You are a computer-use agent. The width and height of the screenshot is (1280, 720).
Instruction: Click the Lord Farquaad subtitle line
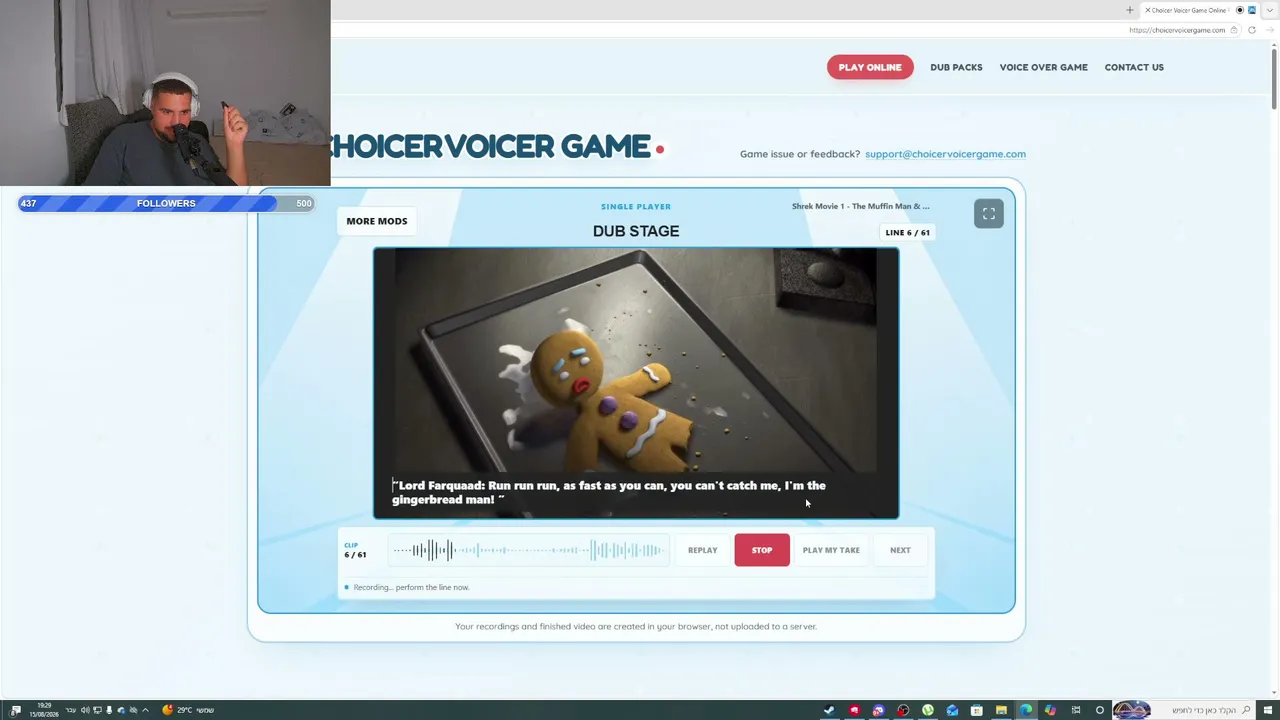click(x=609, y=492)
